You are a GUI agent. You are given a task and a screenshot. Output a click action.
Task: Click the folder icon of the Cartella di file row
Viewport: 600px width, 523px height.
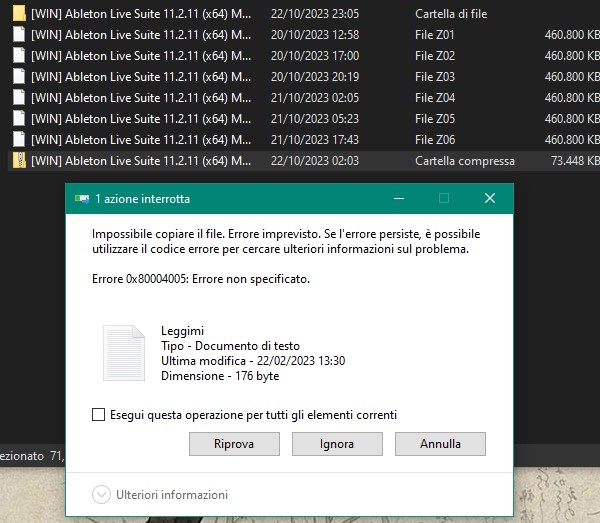coord(19,13)
